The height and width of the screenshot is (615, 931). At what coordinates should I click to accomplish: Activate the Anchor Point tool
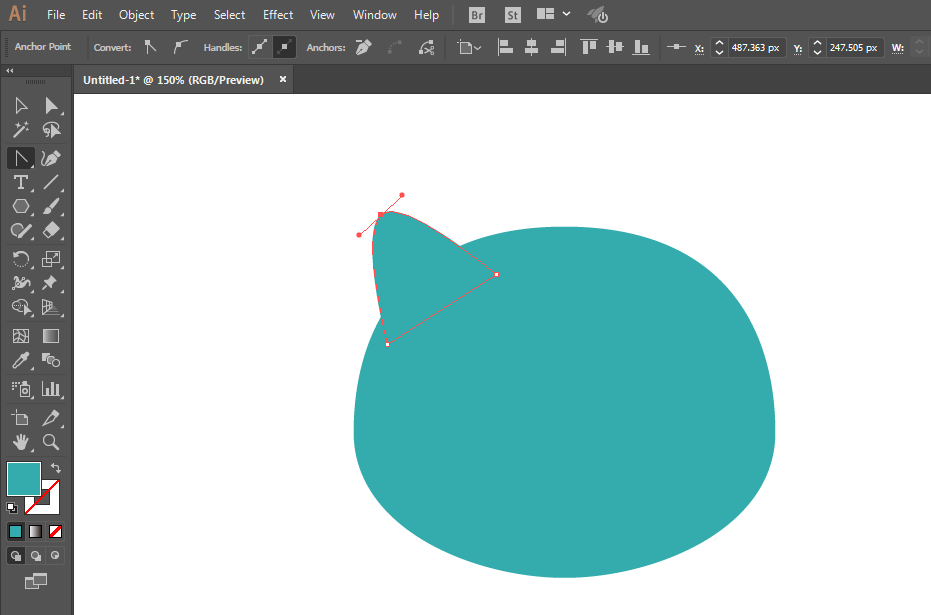tap(21, 158)
